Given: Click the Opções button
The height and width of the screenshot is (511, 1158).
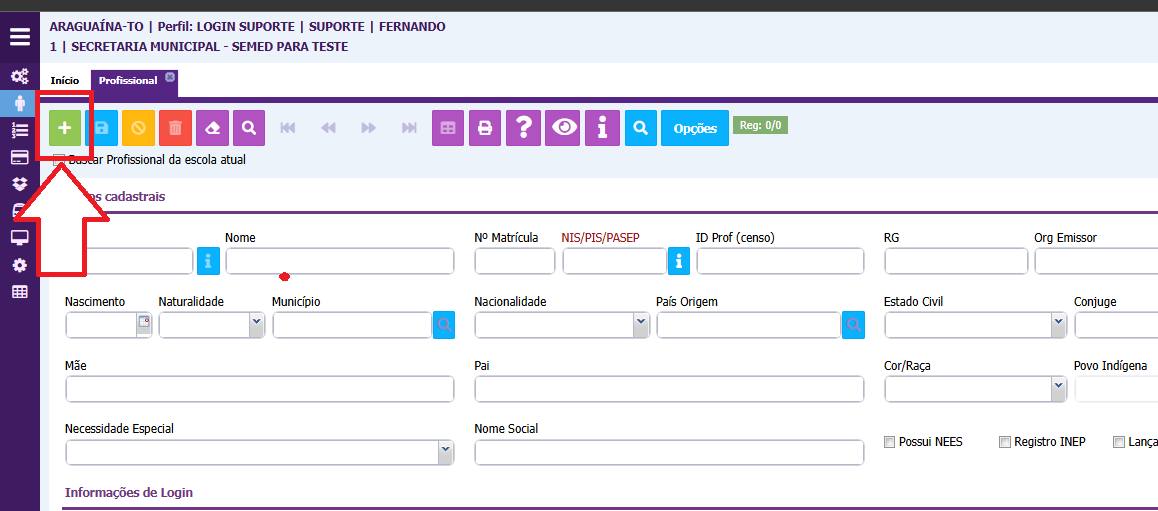Looking at the screenshot, I should (x=695, y=128).
